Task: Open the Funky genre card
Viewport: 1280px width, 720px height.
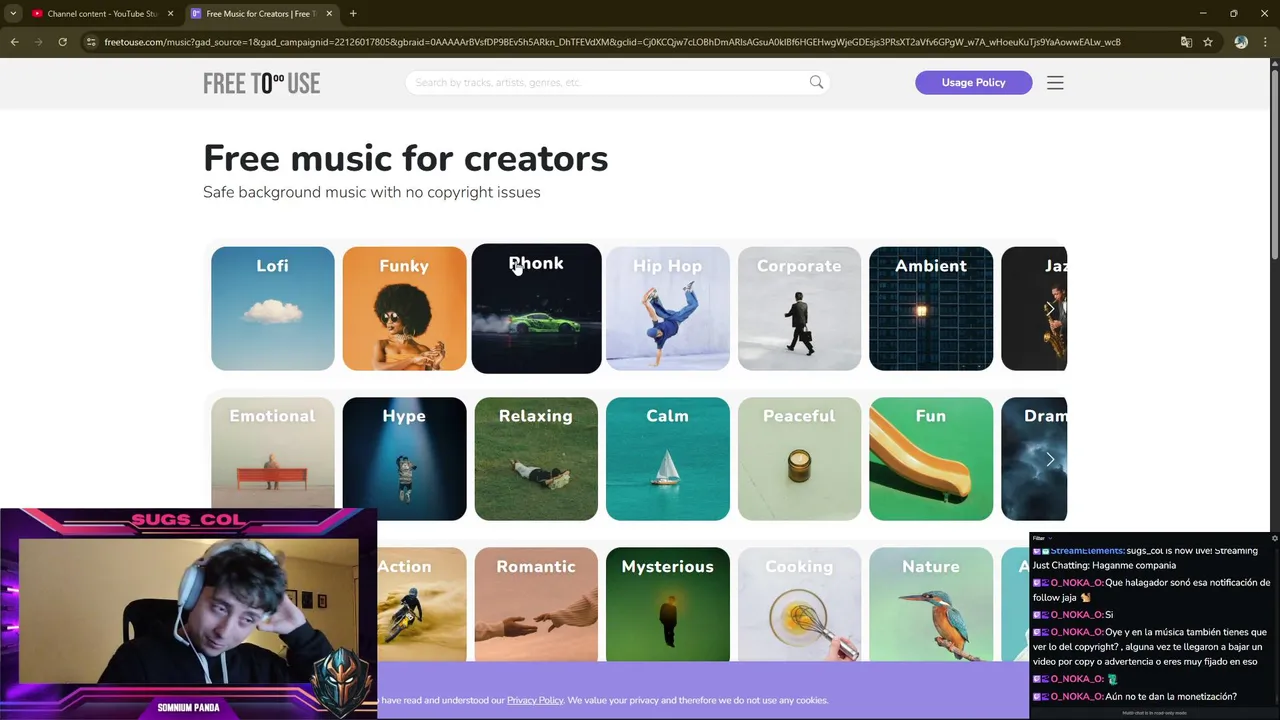Action: click(x=404, y=309)
